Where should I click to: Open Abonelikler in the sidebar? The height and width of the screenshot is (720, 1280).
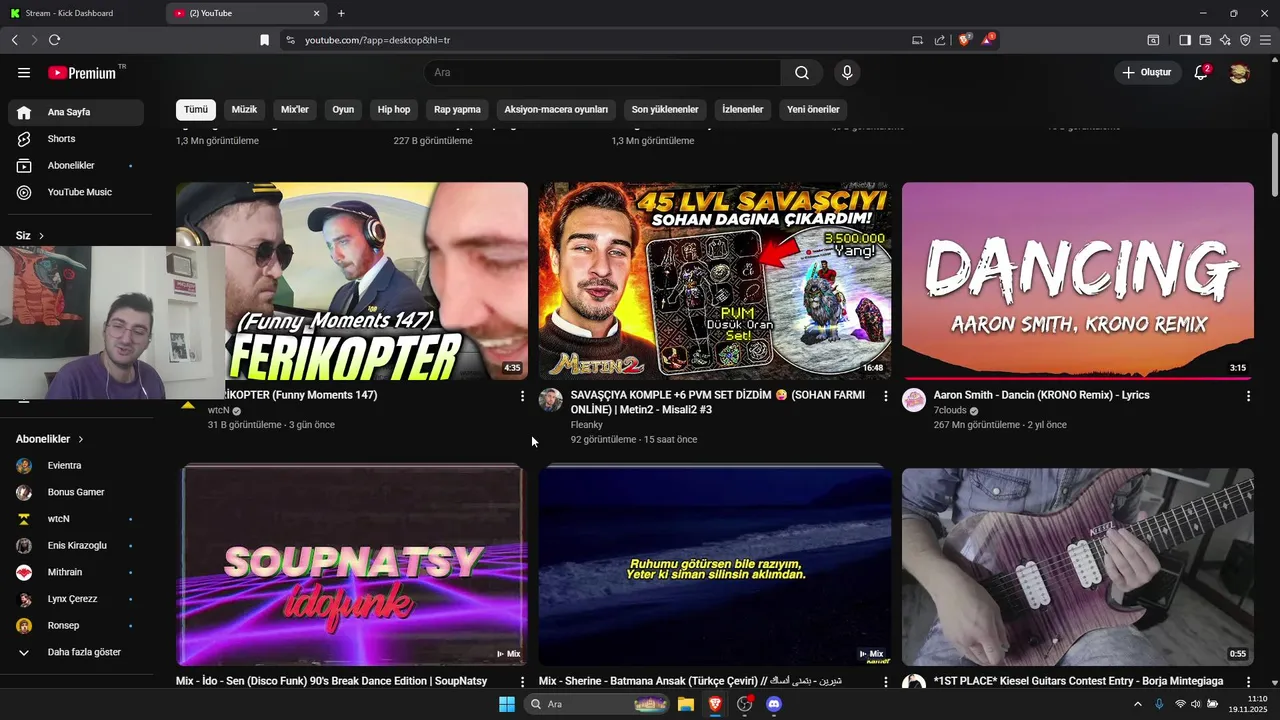pos(76,165)
